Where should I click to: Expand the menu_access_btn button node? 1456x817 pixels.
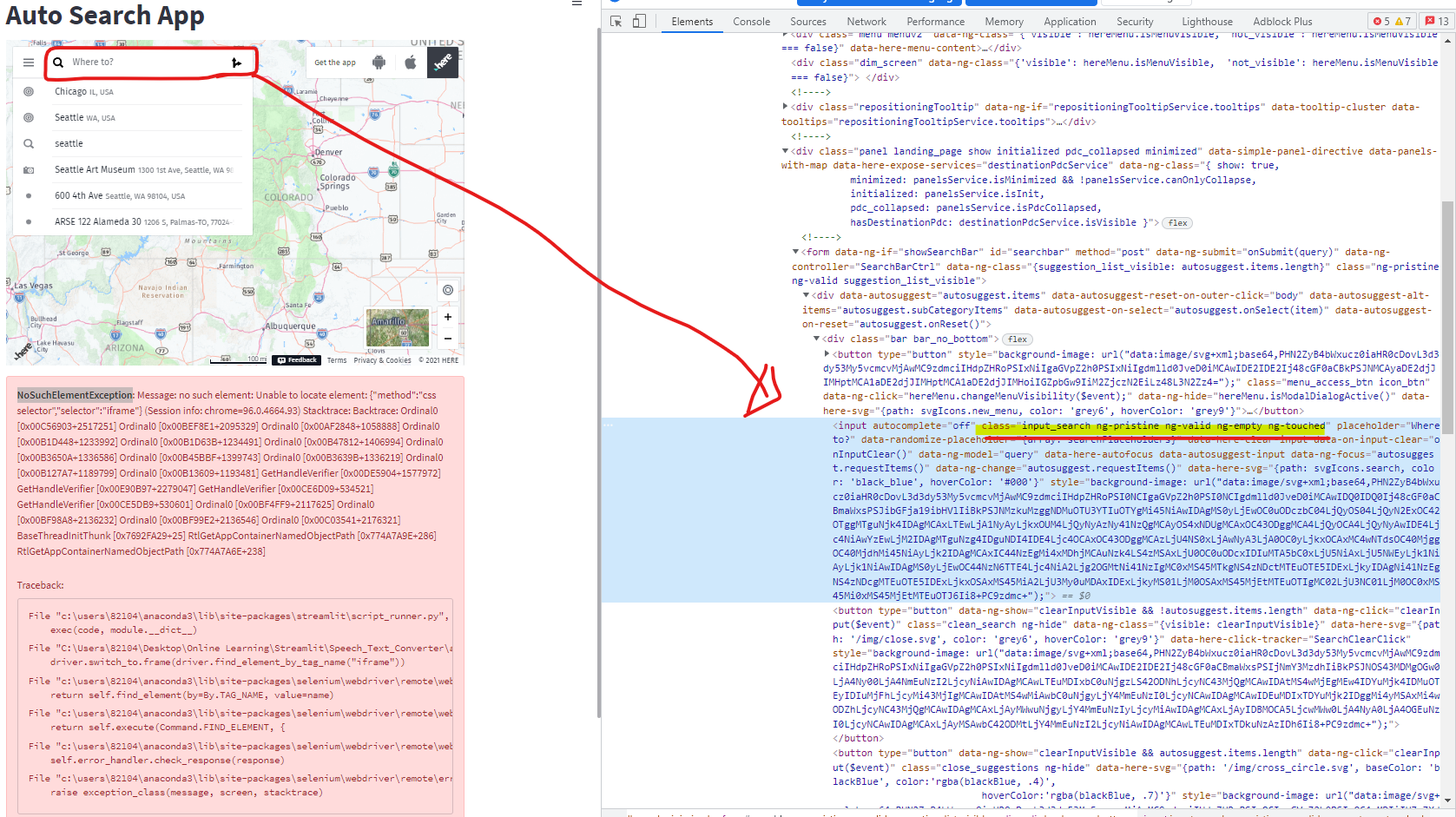click(827, 353)
